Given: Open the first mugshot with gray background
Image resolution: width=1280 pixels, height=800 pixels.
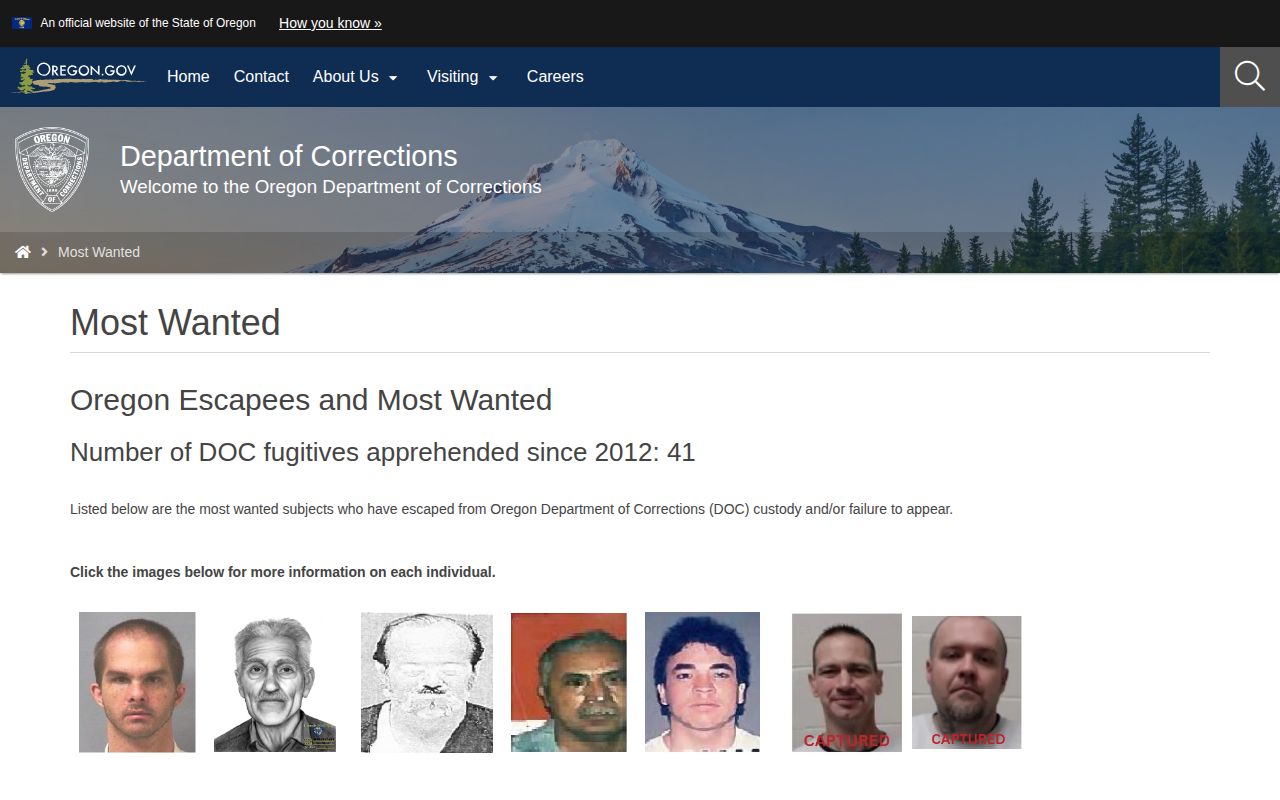Looking at the screenshot, I should pos(137,682).
